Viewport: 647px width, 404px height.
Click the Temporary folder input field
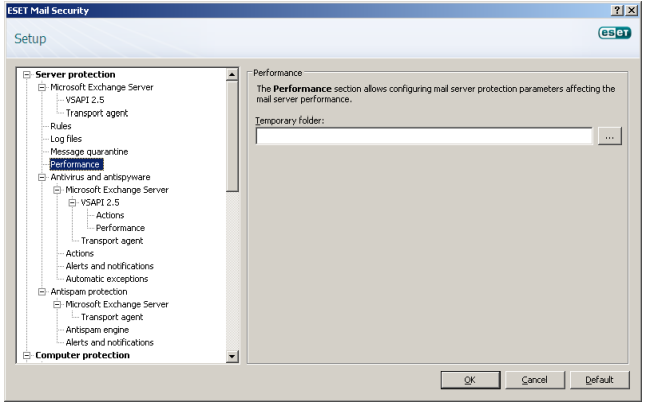(424, 136)
